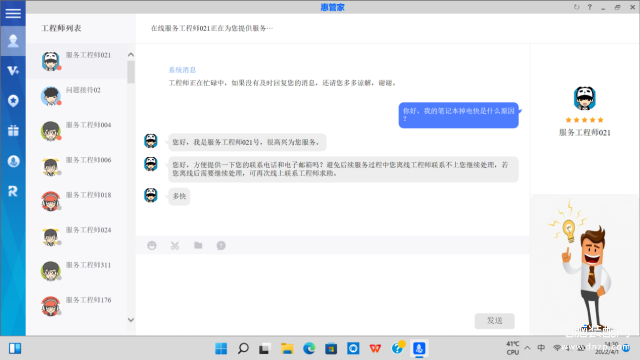Image resolution: width=640 pixels, height=360 pixels.
Task: Click the refresh icon in the title bar
Action: pyautogui.click(x=576, y=7)
